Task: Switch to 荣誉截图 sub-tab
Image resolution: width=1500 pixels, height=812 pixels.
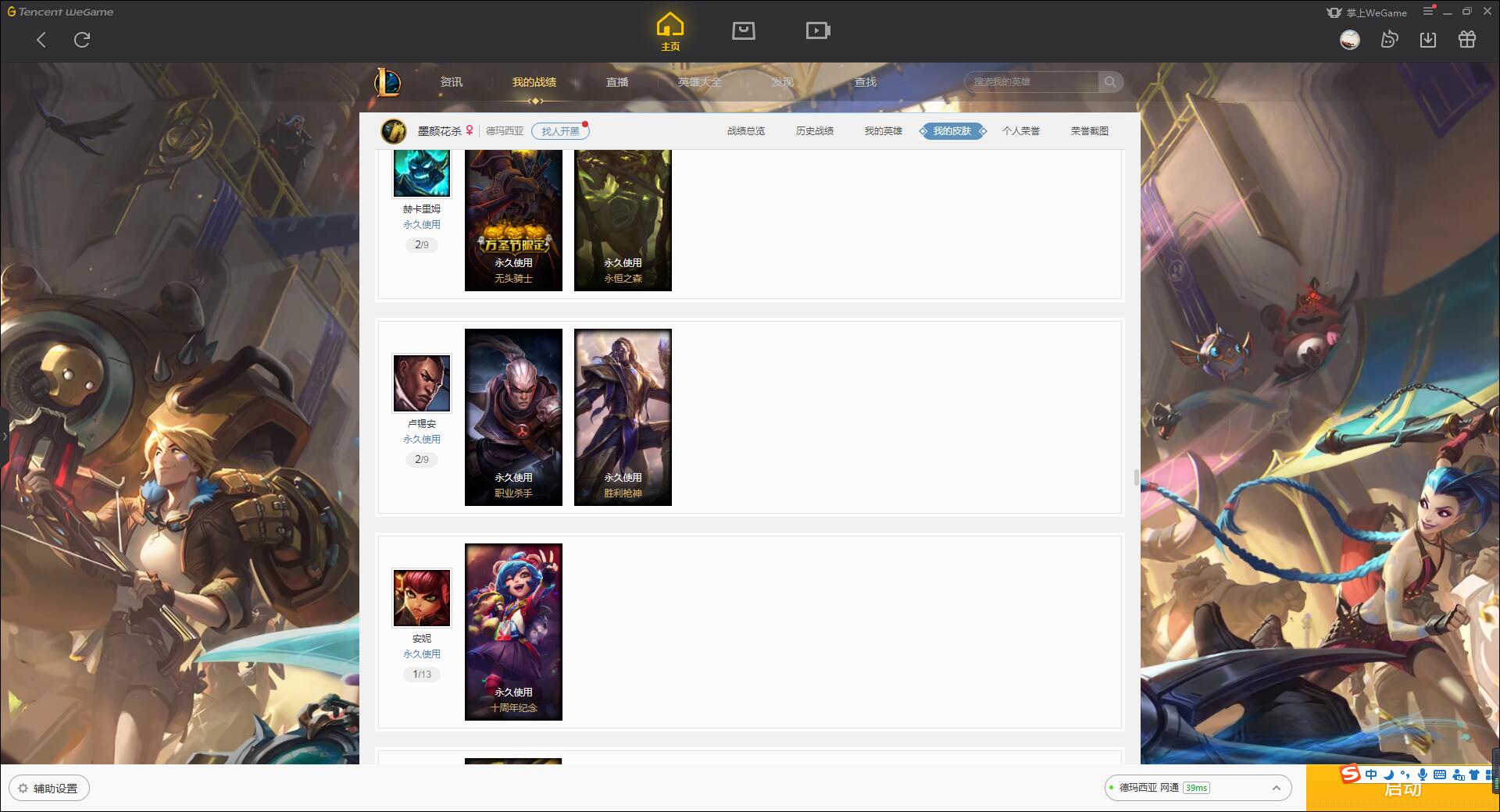Action: [x=1090, y=131]
